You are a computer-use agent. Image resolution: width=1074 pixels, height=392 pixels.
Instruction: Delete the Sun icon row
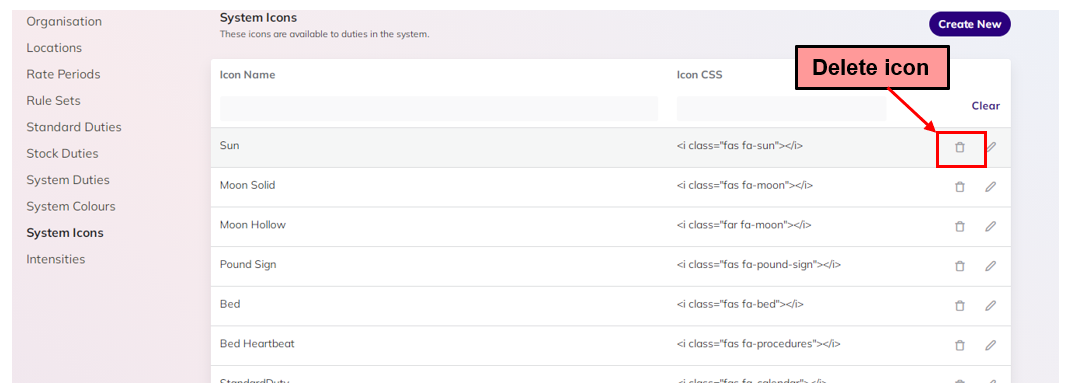pos(960,147)
